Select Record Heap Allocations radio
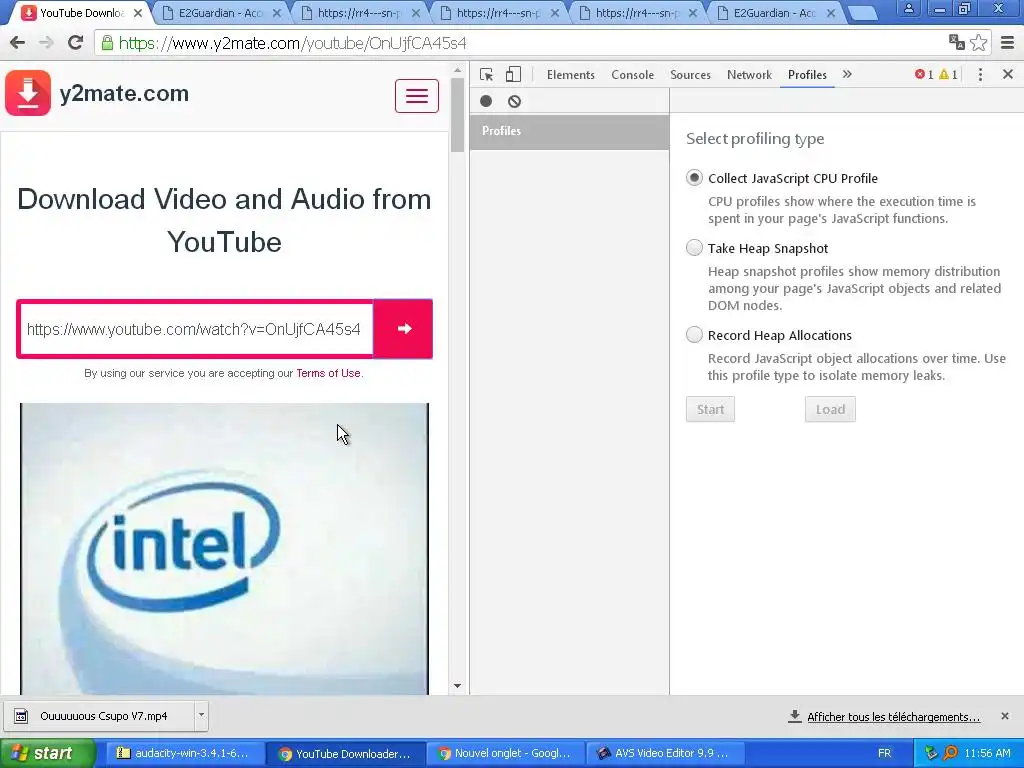This screenshot has height=768, width=1024. [x=694, y=334]
